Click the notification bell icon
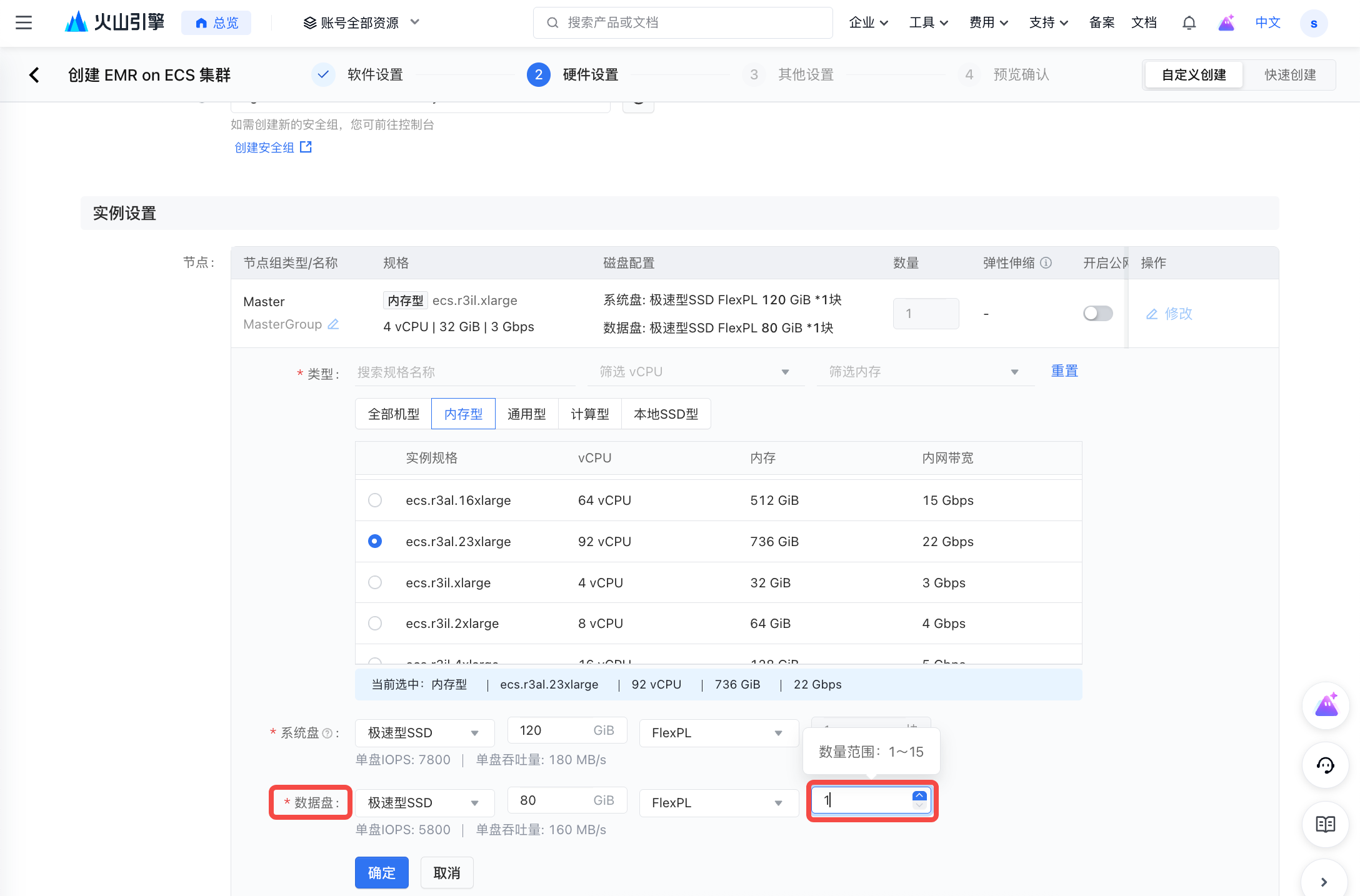 click(1189, 23)
